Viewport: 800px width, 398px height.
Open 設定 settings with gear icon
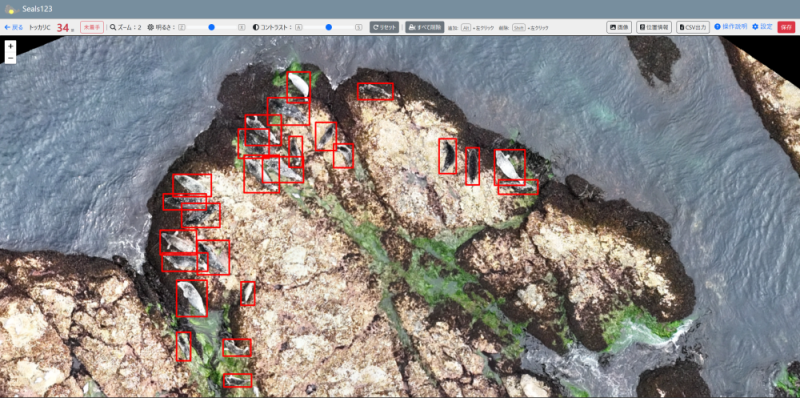[762, 27]
